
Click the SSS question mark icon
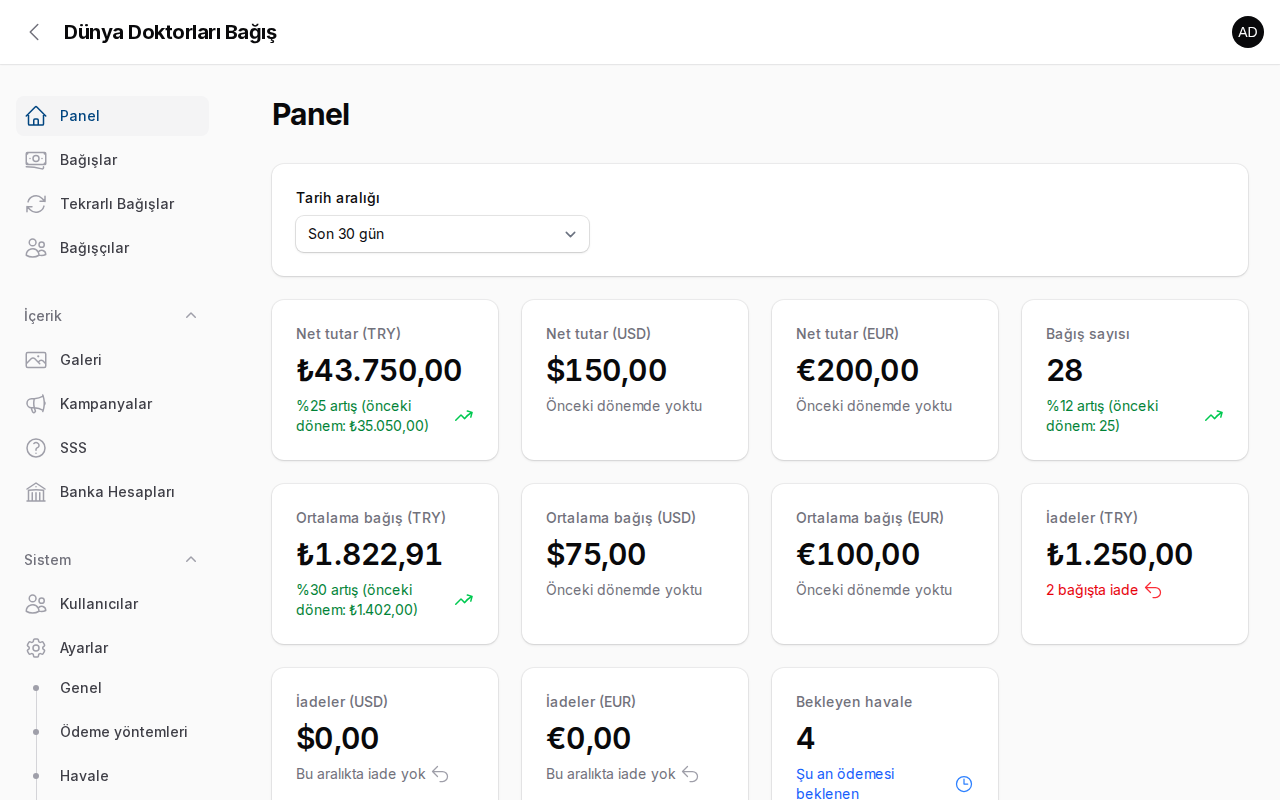36,448
